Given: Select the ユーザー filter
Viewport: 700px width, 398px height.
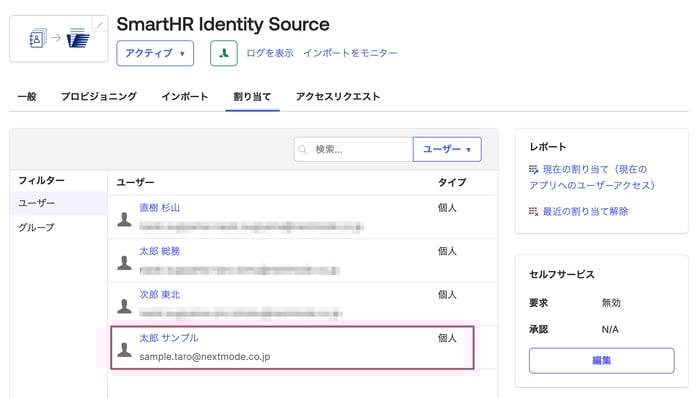Looking at the screenshot, I should [58, 203].
